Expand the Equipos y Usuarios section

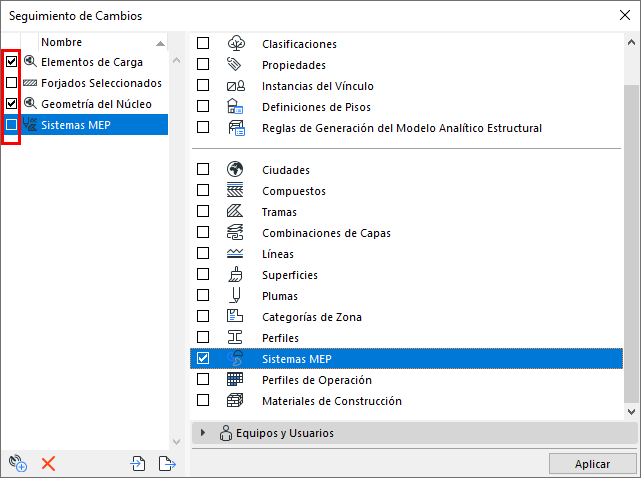pos(203,433)
